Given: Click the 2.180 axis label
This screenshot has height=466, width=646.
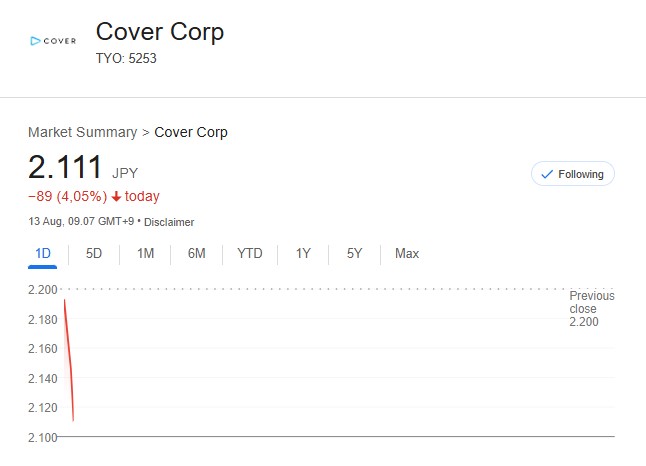Looking at the screenshot, I should coord(43,319).
